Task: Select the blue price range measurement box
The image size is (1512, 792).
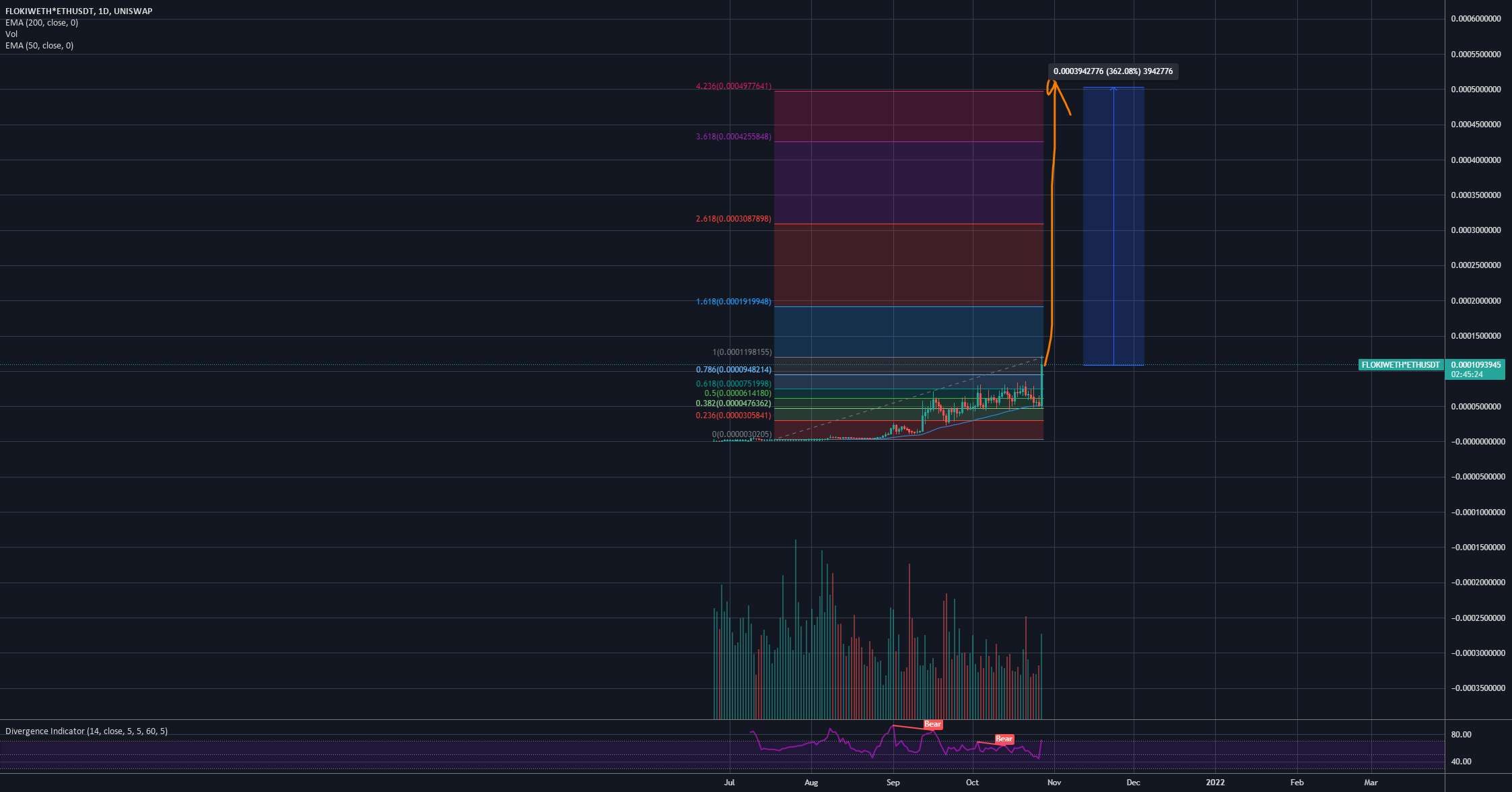Action: pyautogui.click(x=1113, y=226)
